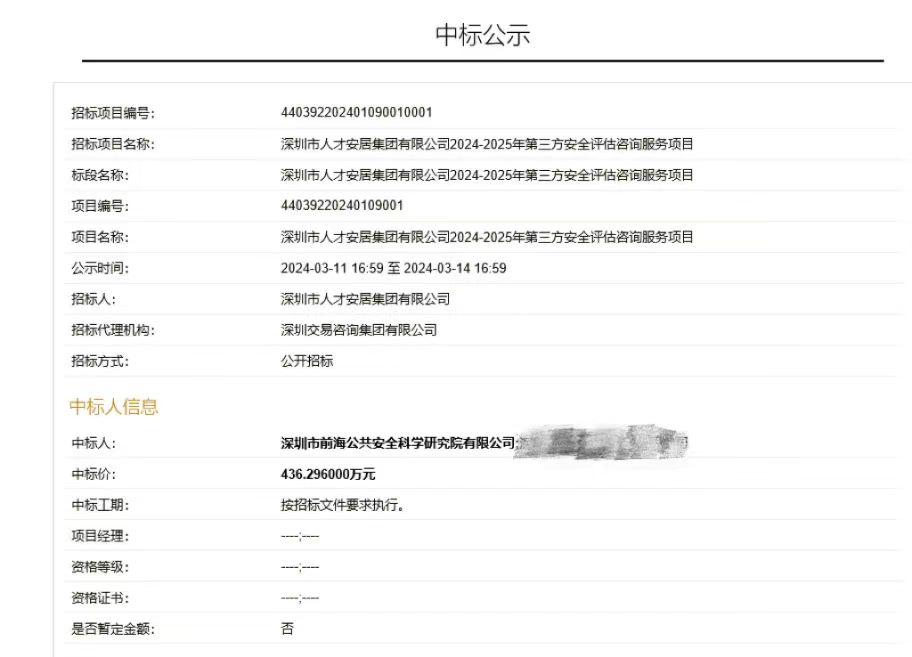The width and height of the screenshot is (912, 657).
Task: Select the 公开招标 value
Action: [x=307, y=360]
